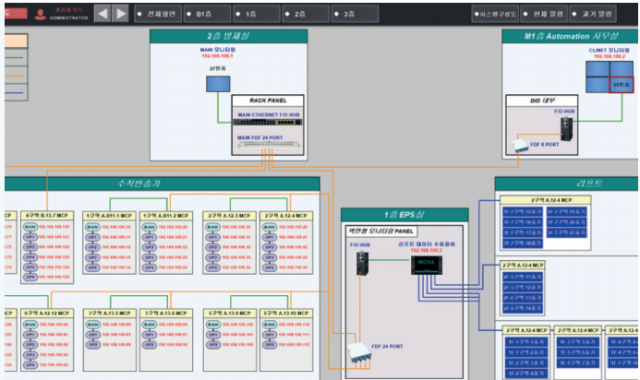
Task: Click the 리프트 section title bar
Action: pyautogui.click(x=567, y=184)
